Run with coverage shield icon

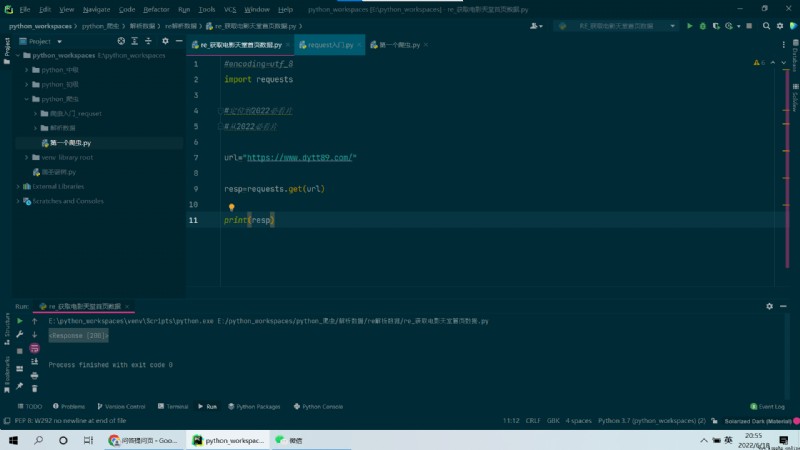tap(716, 26)
